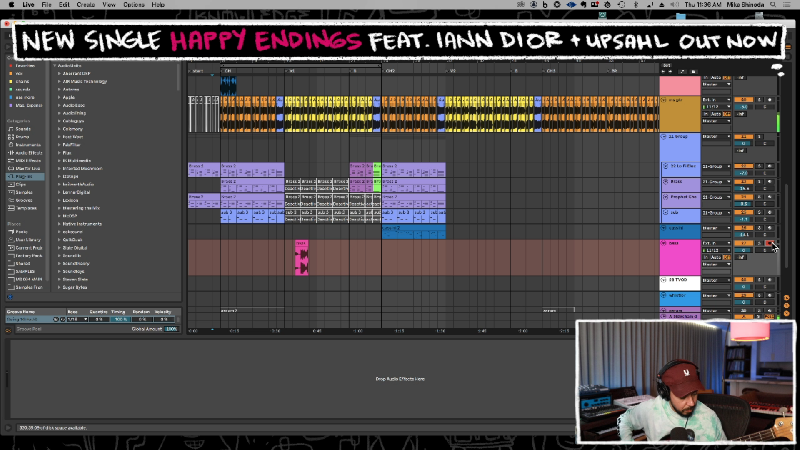Toggle the track activator on sub track
This screenshot has width=800, height=450.
pos(743,213)
